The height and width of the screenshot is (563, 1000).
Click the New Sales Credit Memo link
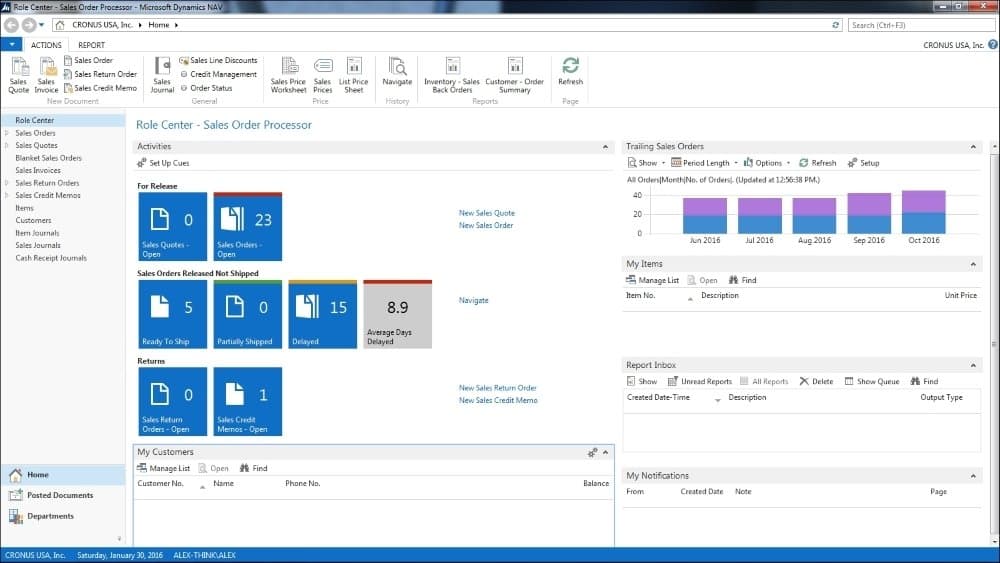point(497,401)
